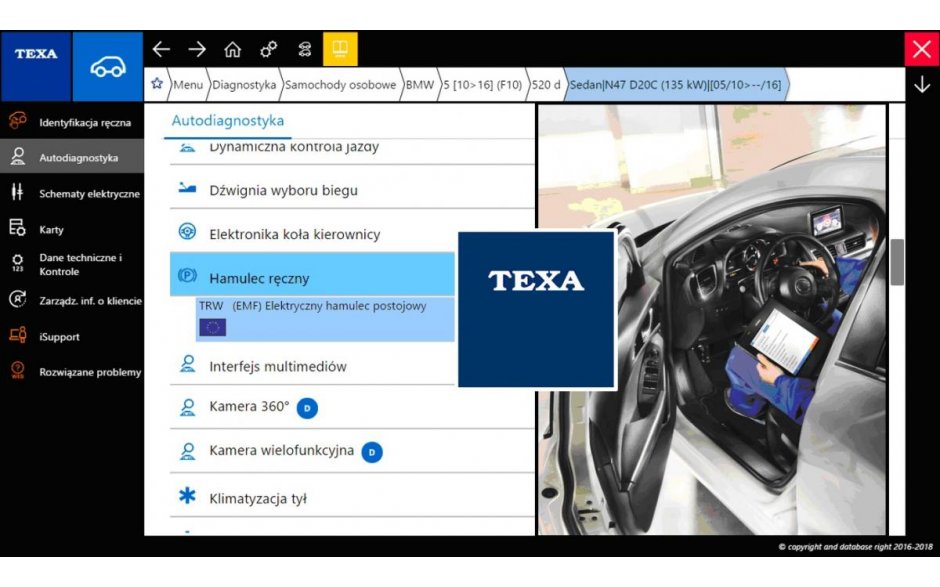
Task: Switch to the Autodiagnostyka tab
Action: 228,121
